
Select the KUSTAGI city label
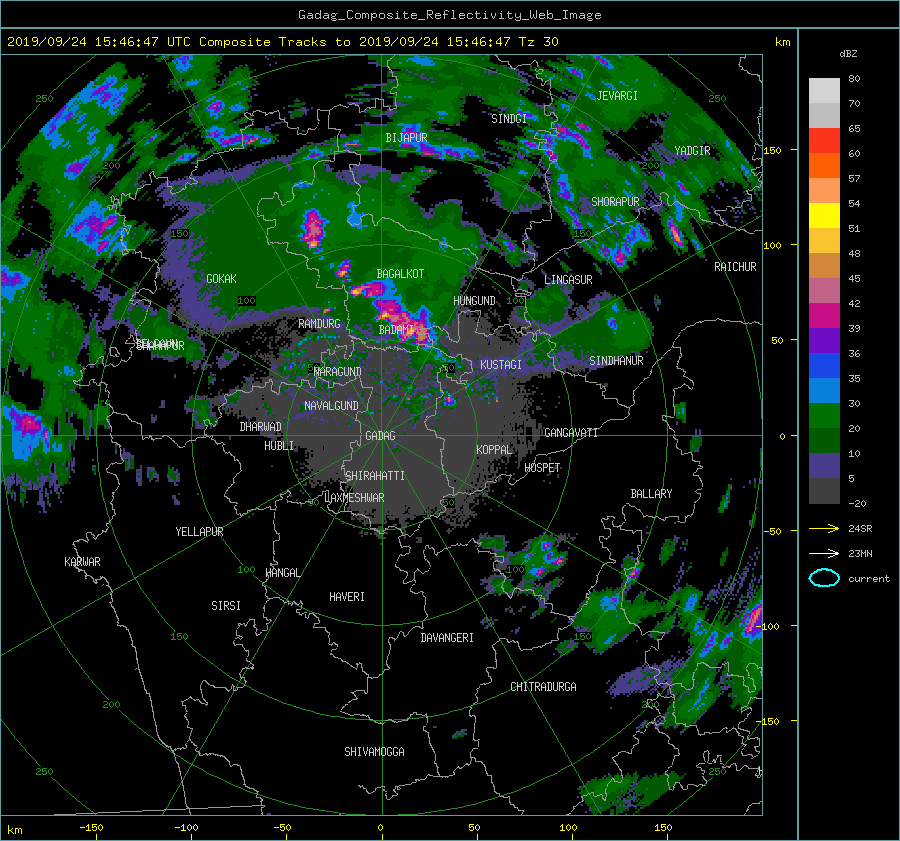pyautogui.click(x=501, y=365)
